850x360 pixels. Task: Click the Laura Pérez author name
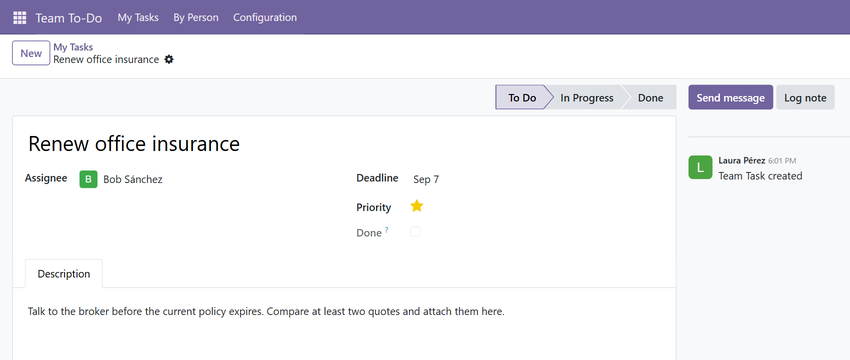742,160
